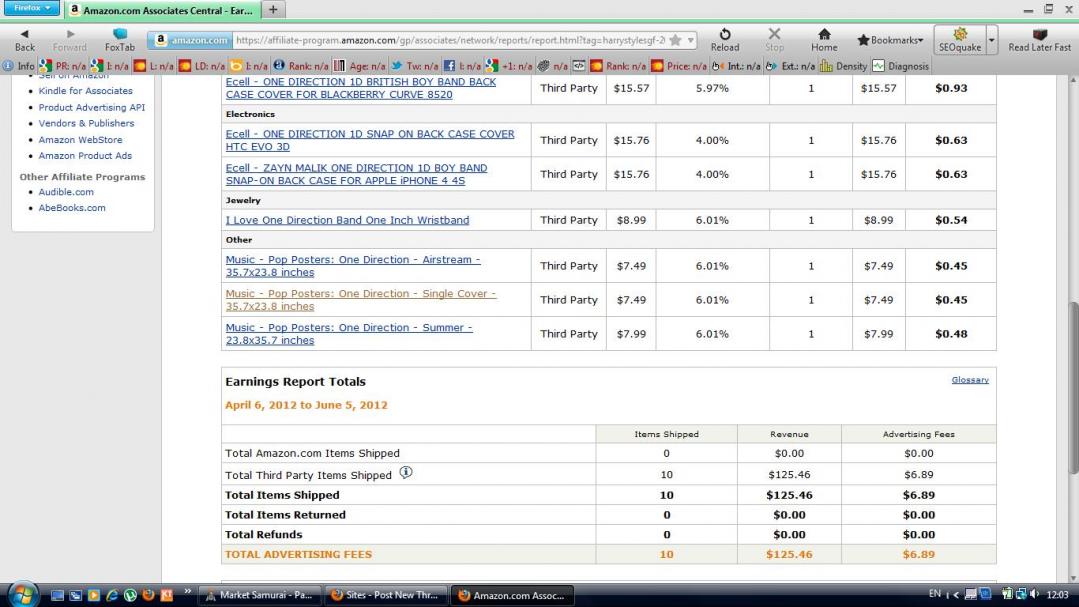Switch to Sites - Post New Thread taskbar window
This screenshot has height=607, width=1079.
click(x=385, y=595)
